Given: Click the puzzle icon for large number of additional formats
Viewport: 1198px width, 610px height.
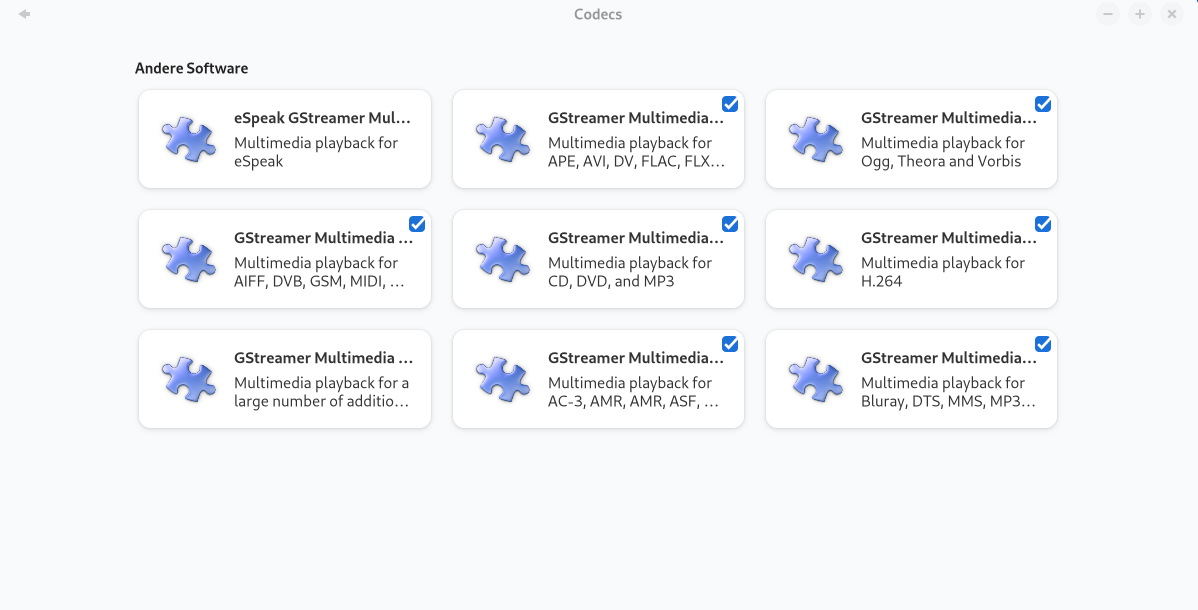Looking at the screenshot, I should (x=189, y=379).
